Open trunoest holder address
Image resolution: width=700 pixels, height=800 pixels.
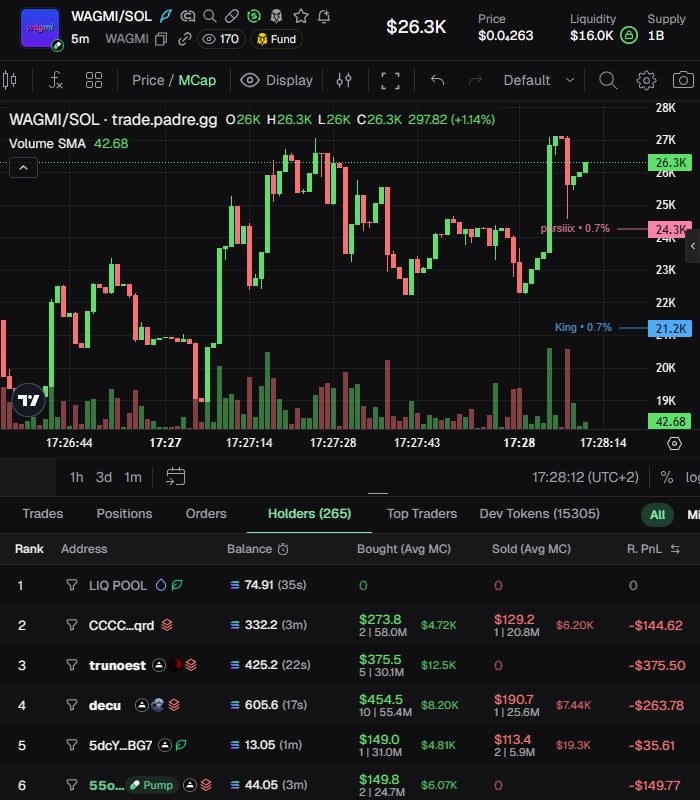117,665
